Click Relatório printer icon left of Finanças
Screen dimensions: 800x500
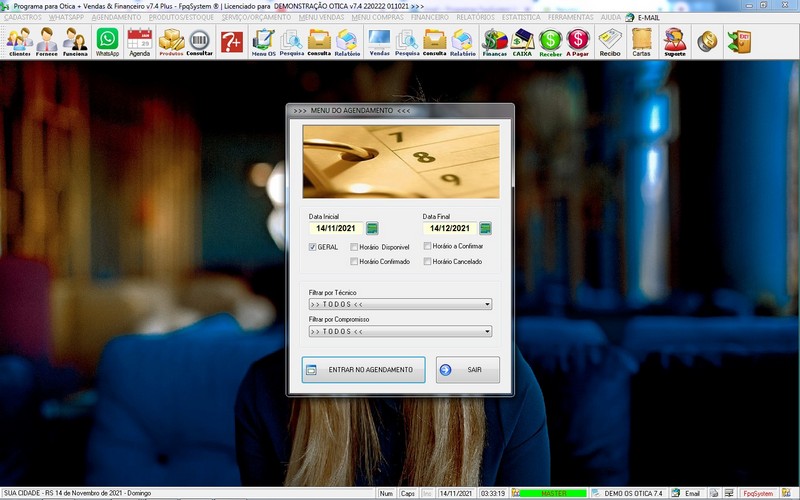(463, 42)
